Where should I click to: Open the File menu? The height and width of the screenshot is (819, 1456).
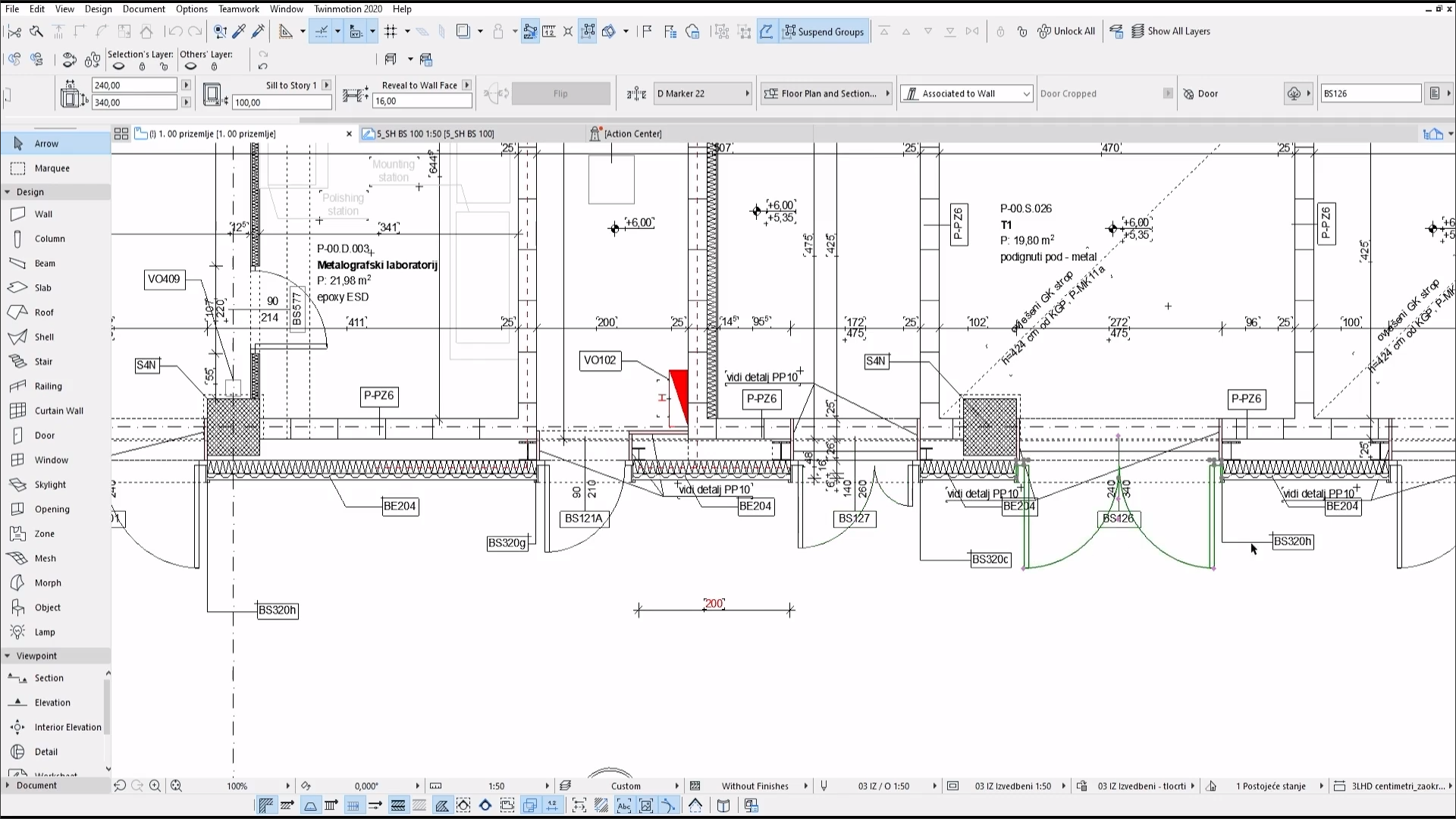tap(12, 9)
